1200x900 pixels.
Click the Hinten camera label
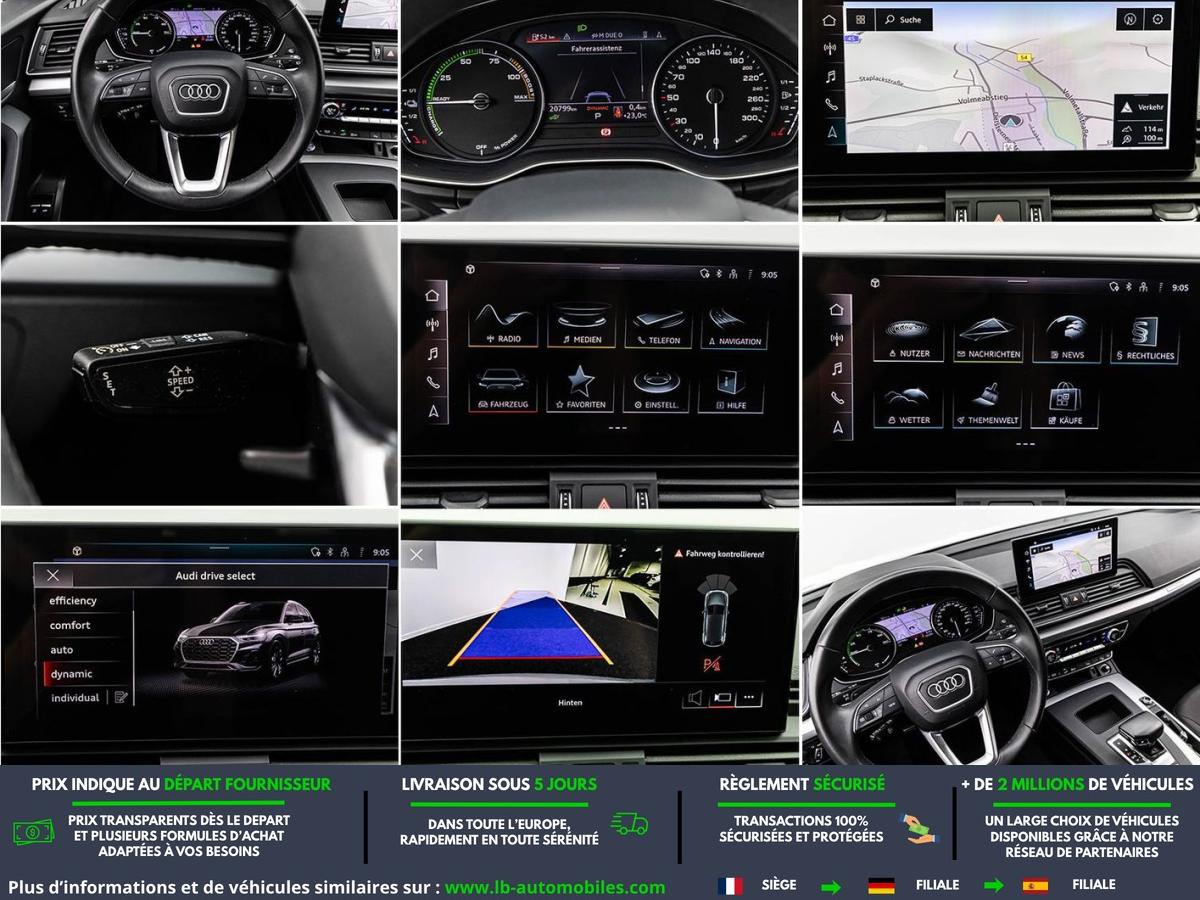click(x=570, y=703)
